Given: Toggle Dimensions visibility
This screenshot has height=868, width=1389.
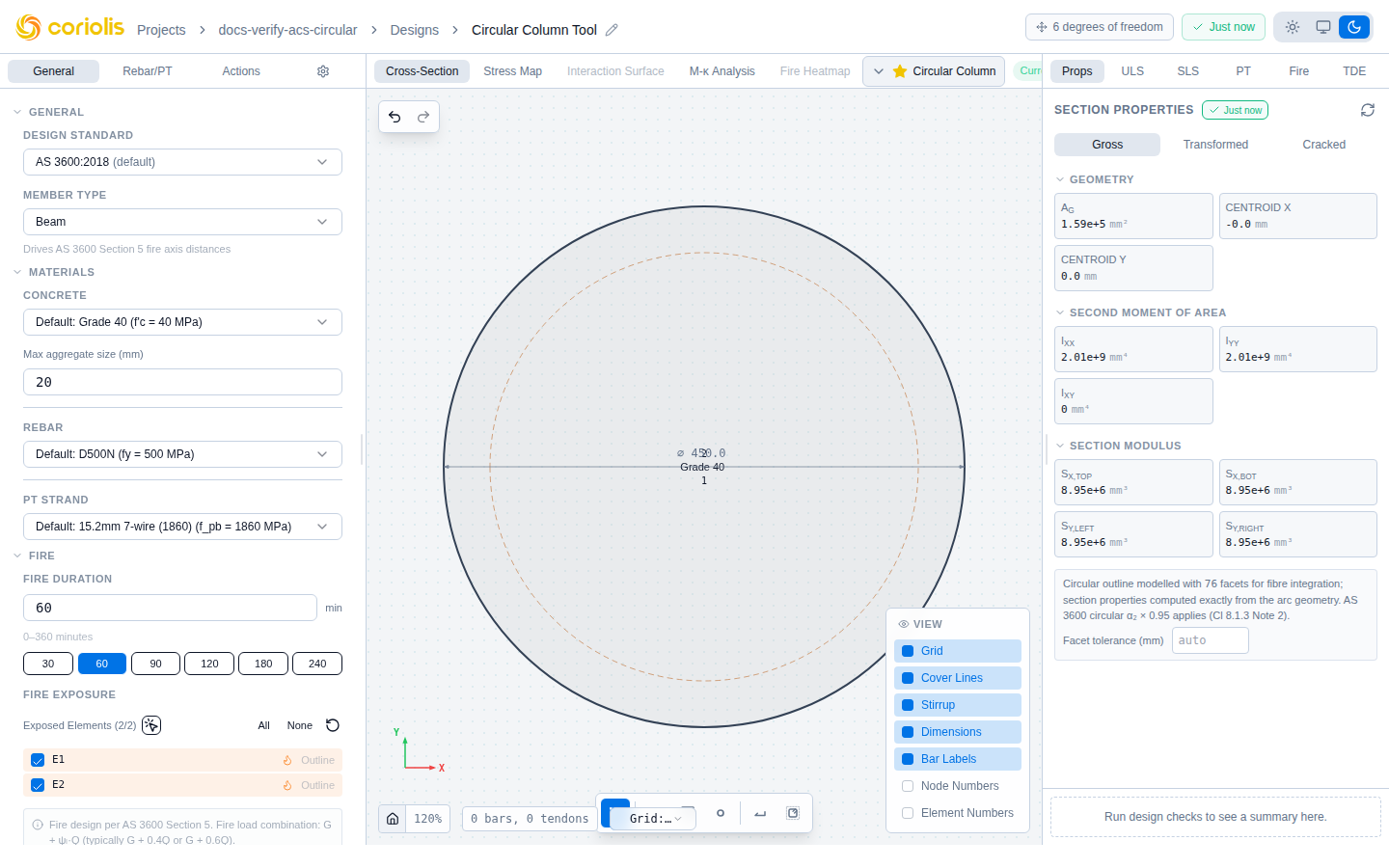Looking at the screenshot, I should coord(957,732).
